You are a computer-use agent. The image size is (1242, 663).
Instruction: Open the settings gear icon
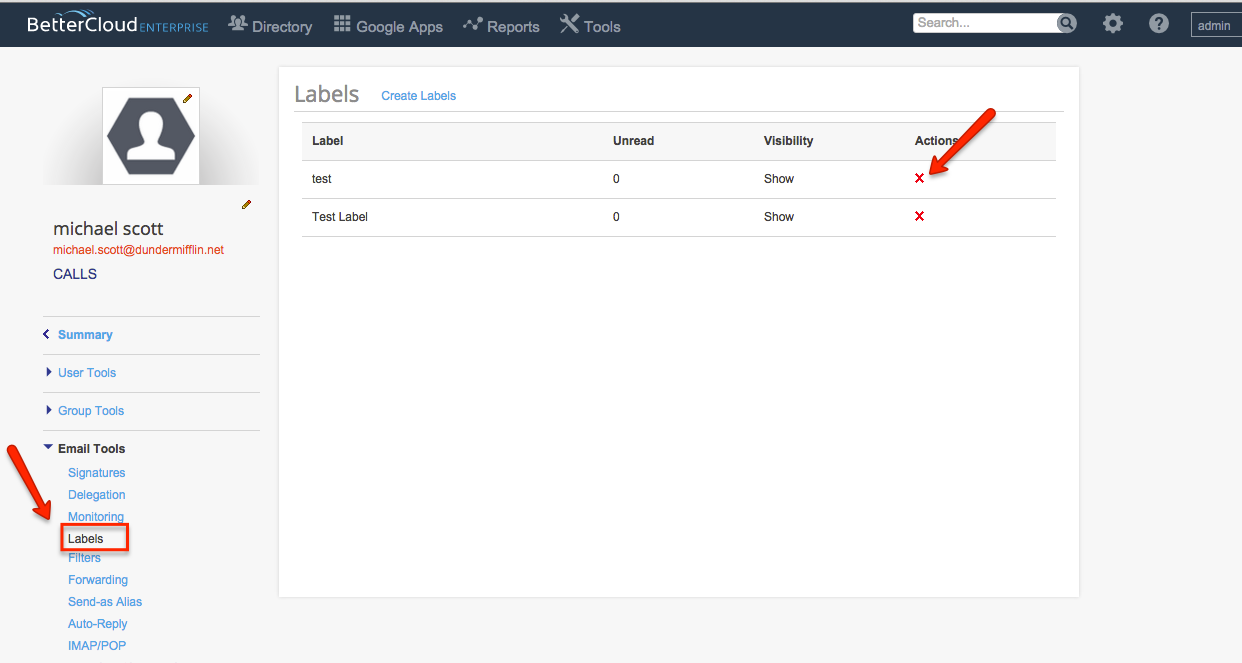pos(1113,23)
